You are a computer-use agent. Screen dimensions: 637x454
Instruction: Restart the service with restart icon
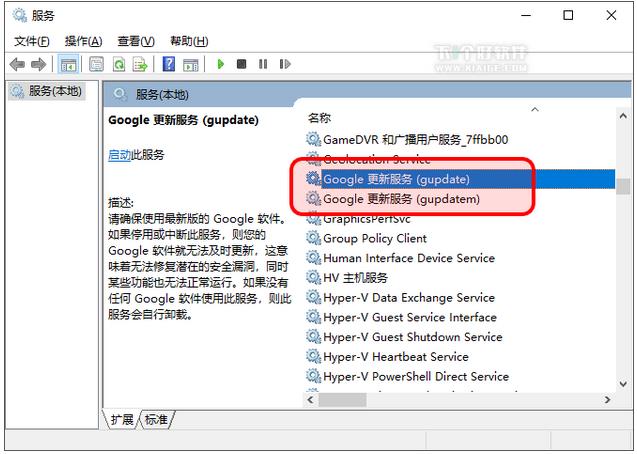coord(285,64)
